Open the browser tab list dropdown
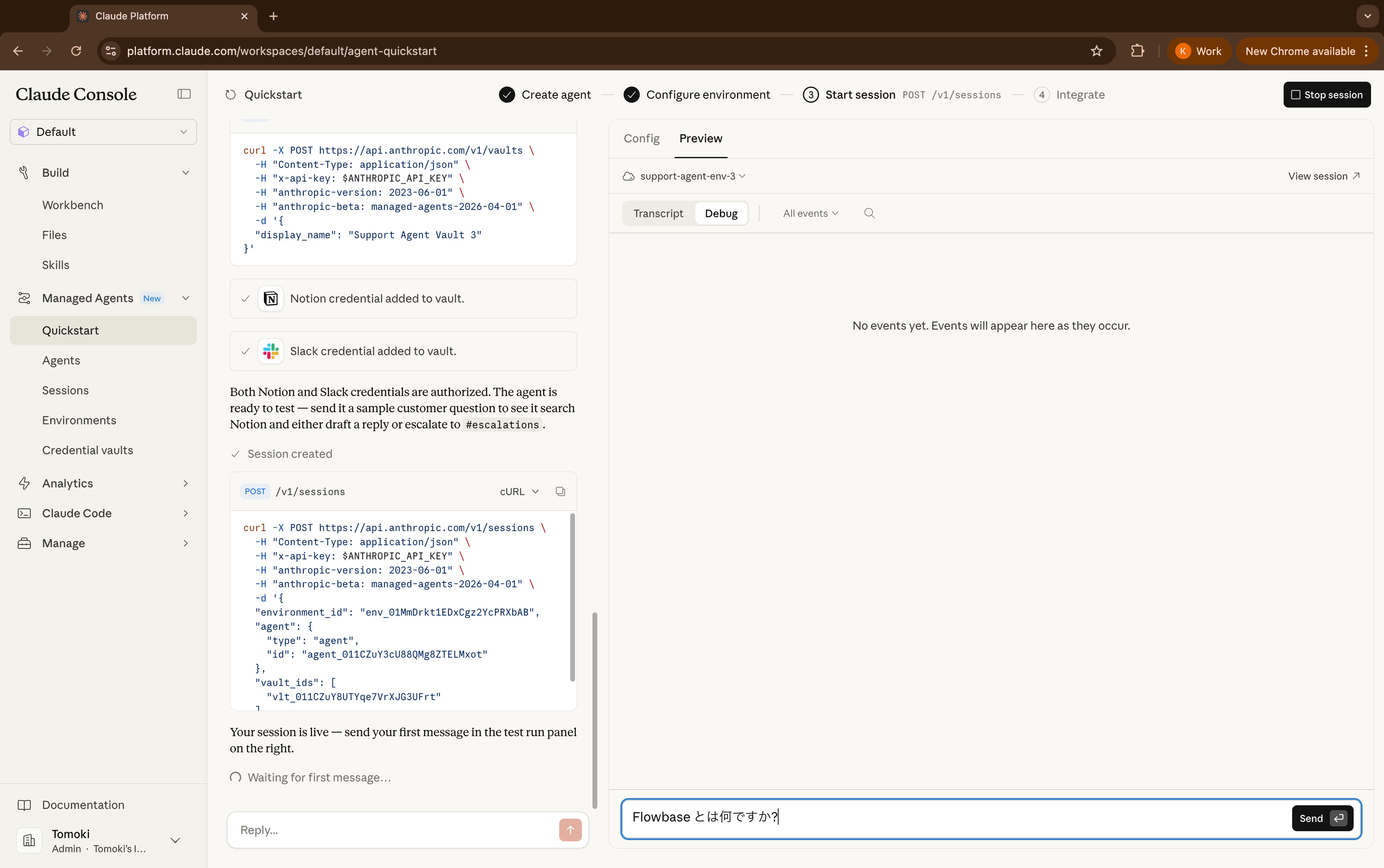 (x=1367, y=16)
